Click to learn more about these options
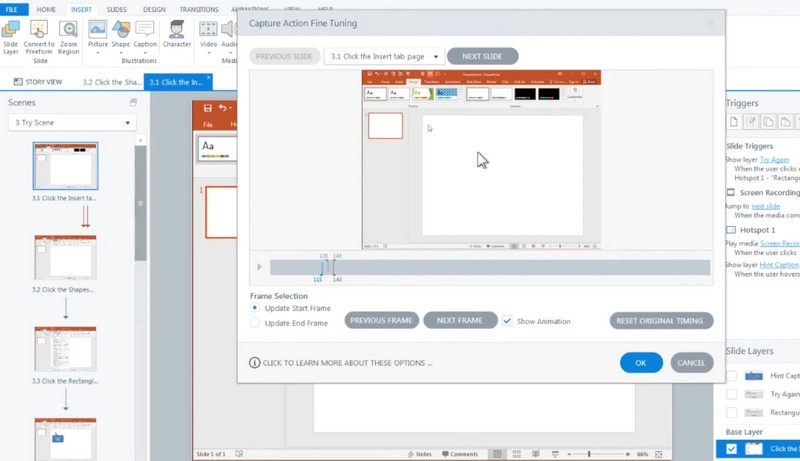The height and width of the screenshot is (461, 800). tap(347, 363)
